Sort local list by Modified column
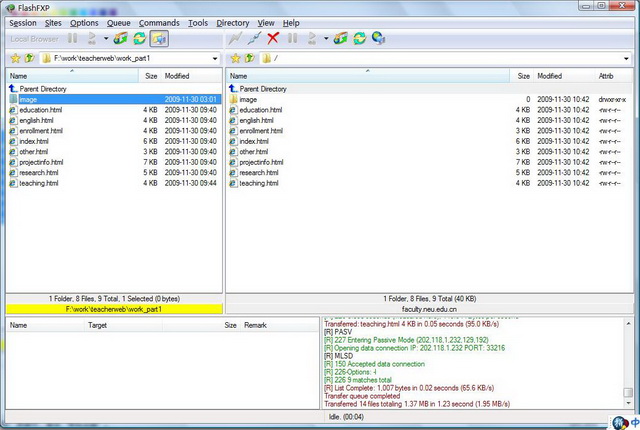This screenshot has height=430, width=640. point(191,76)
